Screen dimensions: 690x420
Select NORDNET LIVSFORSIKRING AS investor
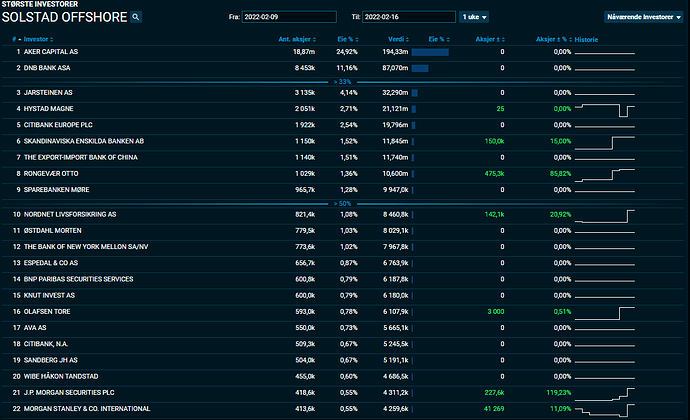point(70,214)
